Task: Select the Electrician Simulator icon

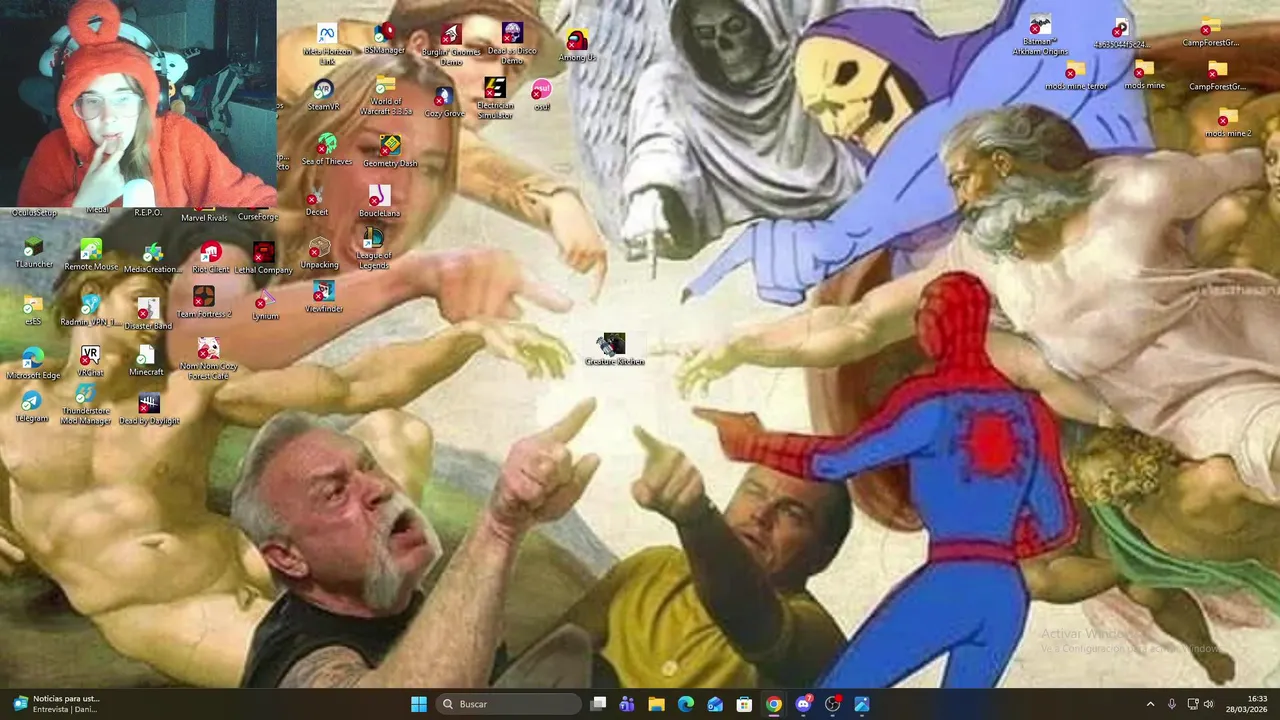Action: [x=495, y=98]
